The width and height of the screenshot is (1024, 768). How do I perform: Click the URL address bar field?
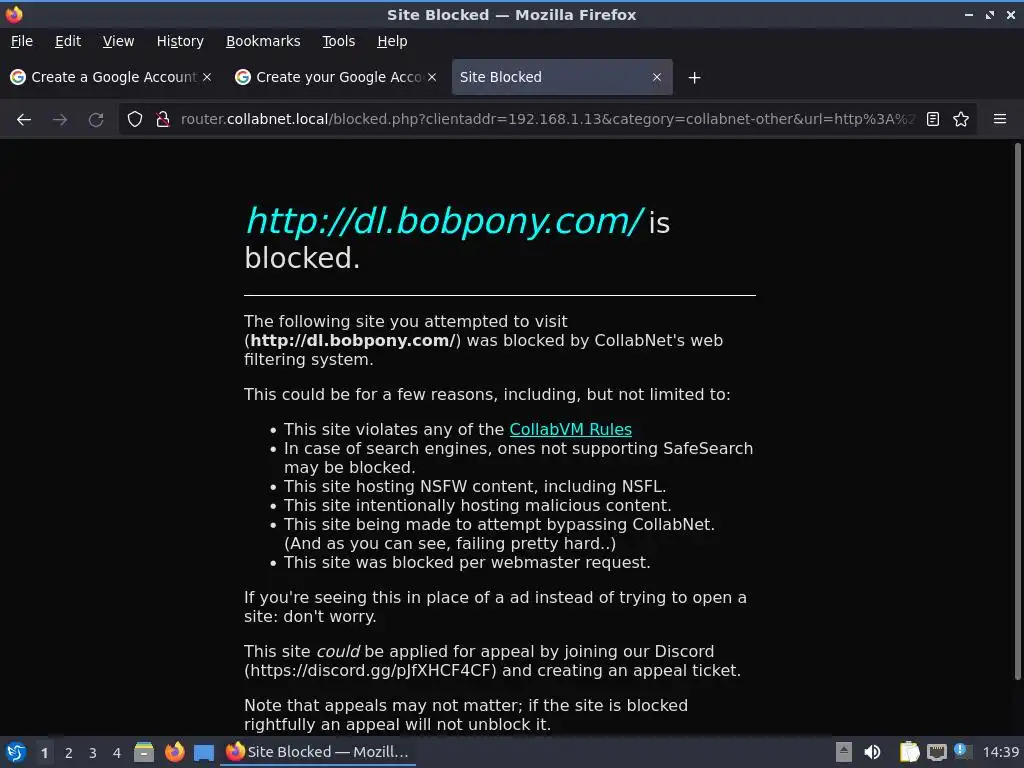click(x=547, y=120)
